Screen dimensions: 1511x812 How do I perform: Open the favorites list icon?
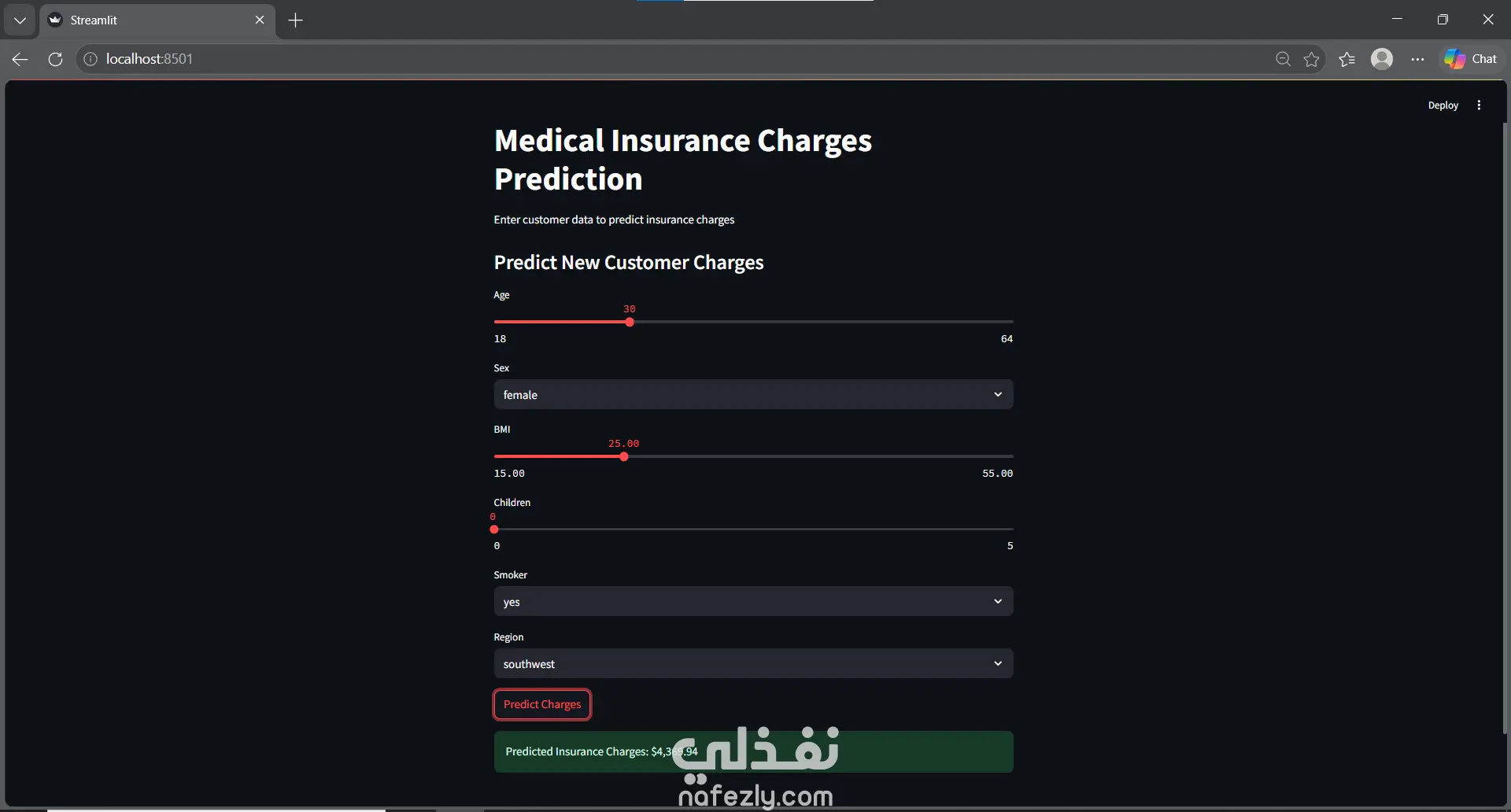click(1347, 59)
